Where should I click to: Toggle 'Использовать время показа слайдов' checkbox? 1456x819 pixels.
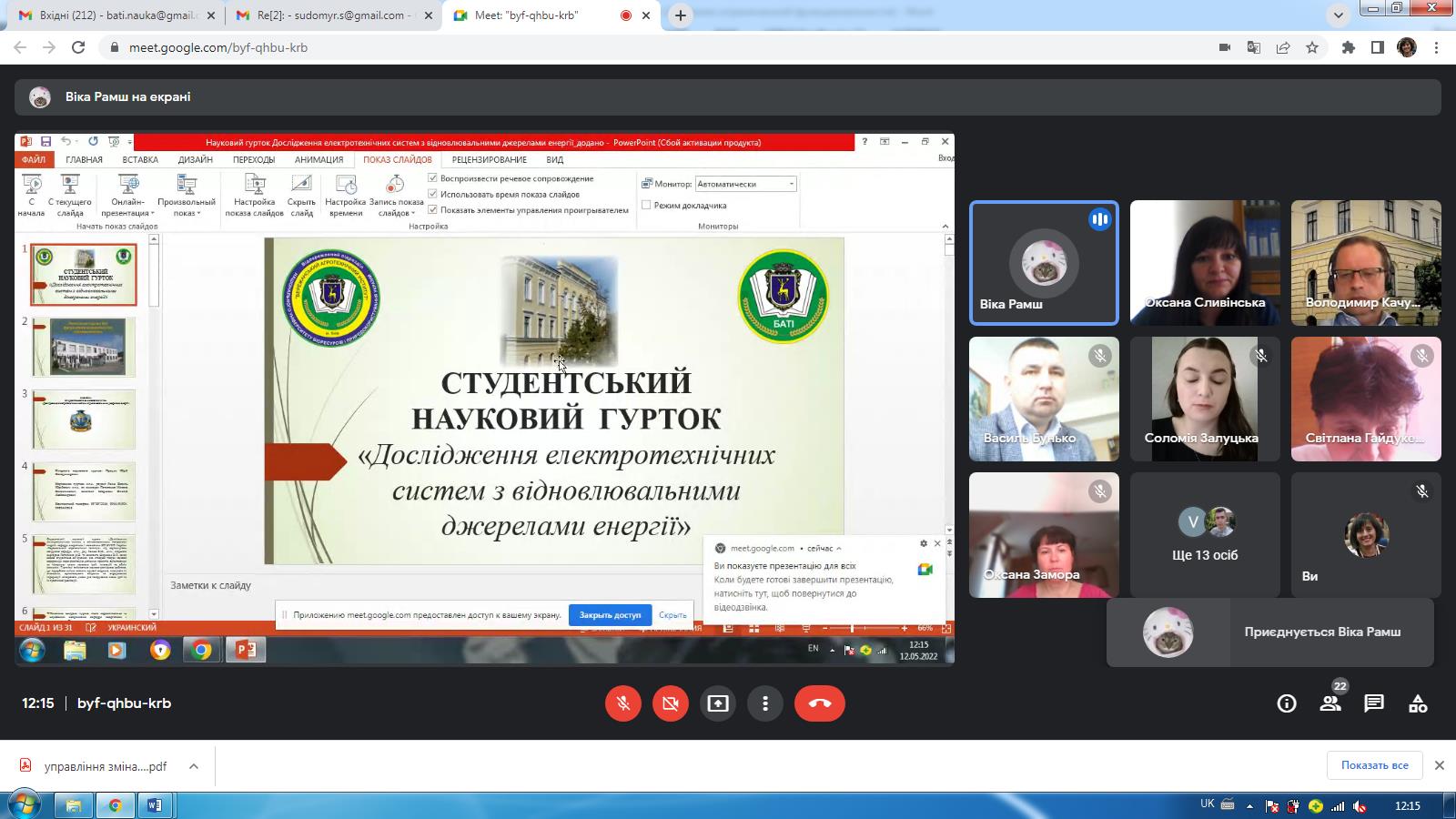click(433, 194)
